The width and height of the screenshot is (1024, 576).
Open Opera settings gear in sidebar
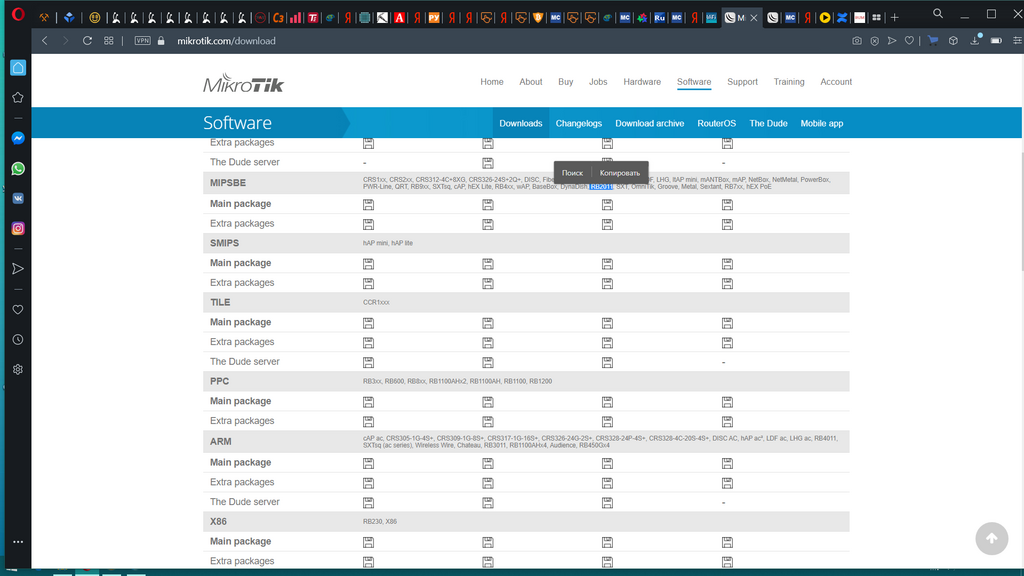tap(18, 370)
